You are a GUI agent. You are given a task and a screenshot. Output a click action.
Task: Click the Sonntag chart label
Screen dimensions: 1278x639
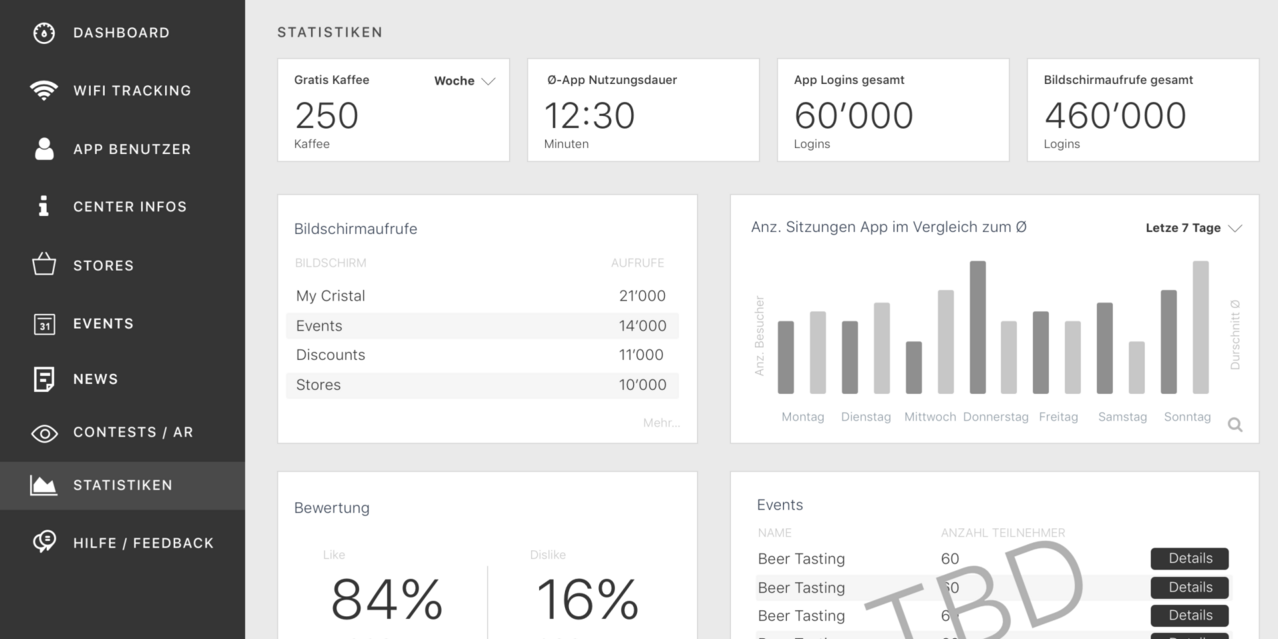coord(1187,417)
